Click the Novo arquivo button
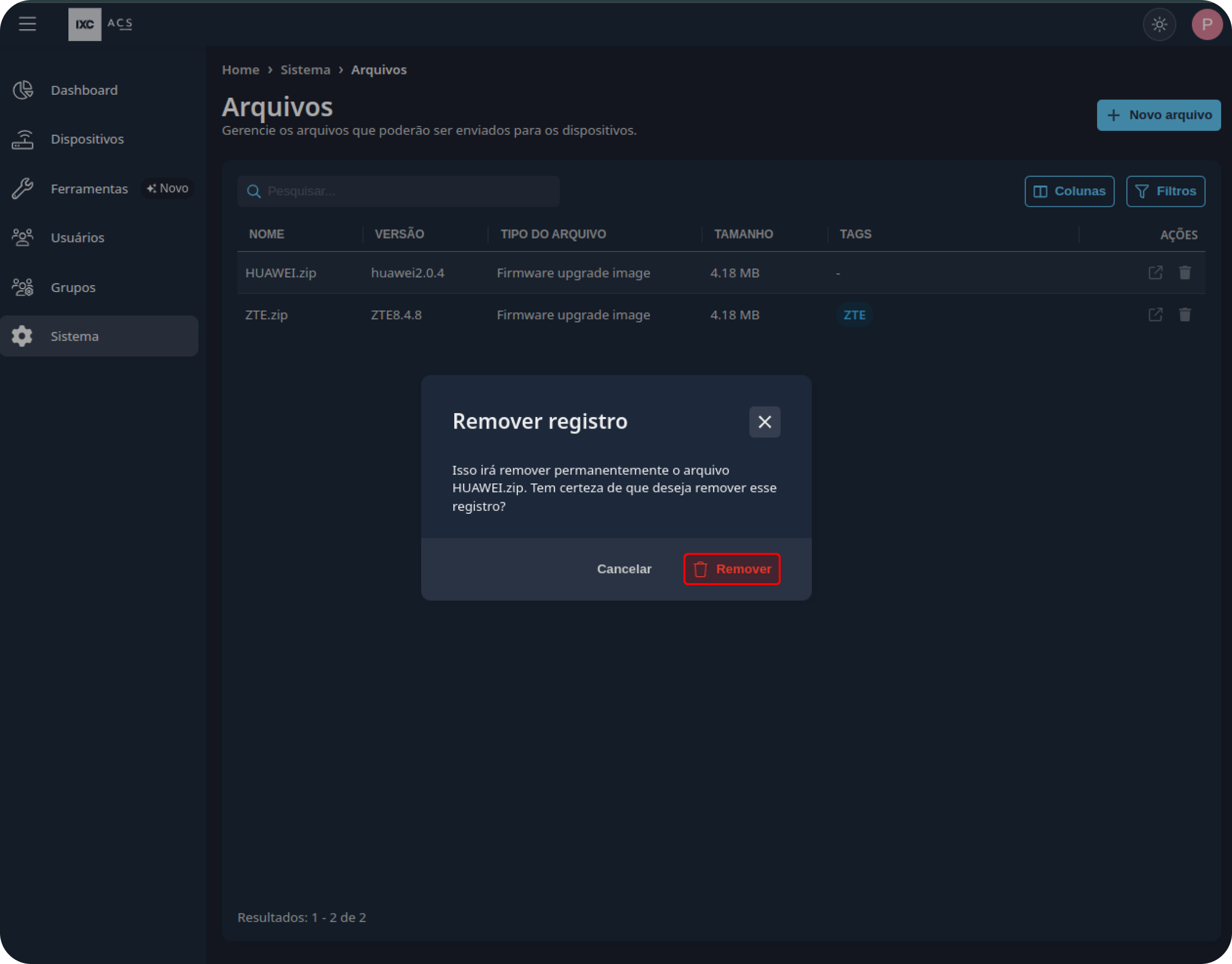The width and height of the screenshot is (1232, 964). pyautogui.click(x=1159, y=115)
